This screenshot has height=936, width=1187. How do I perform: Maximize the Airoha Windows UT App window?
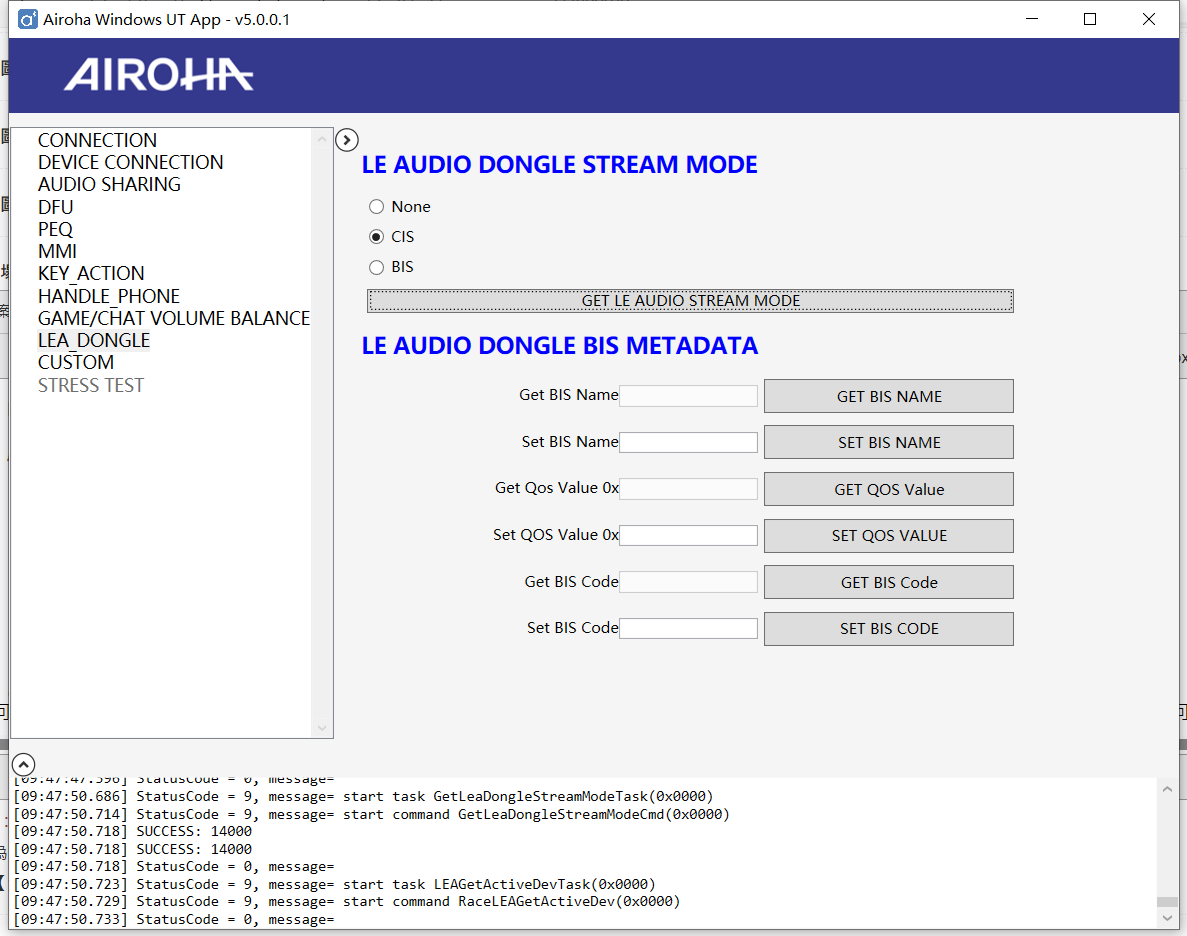click(1090, 19)
